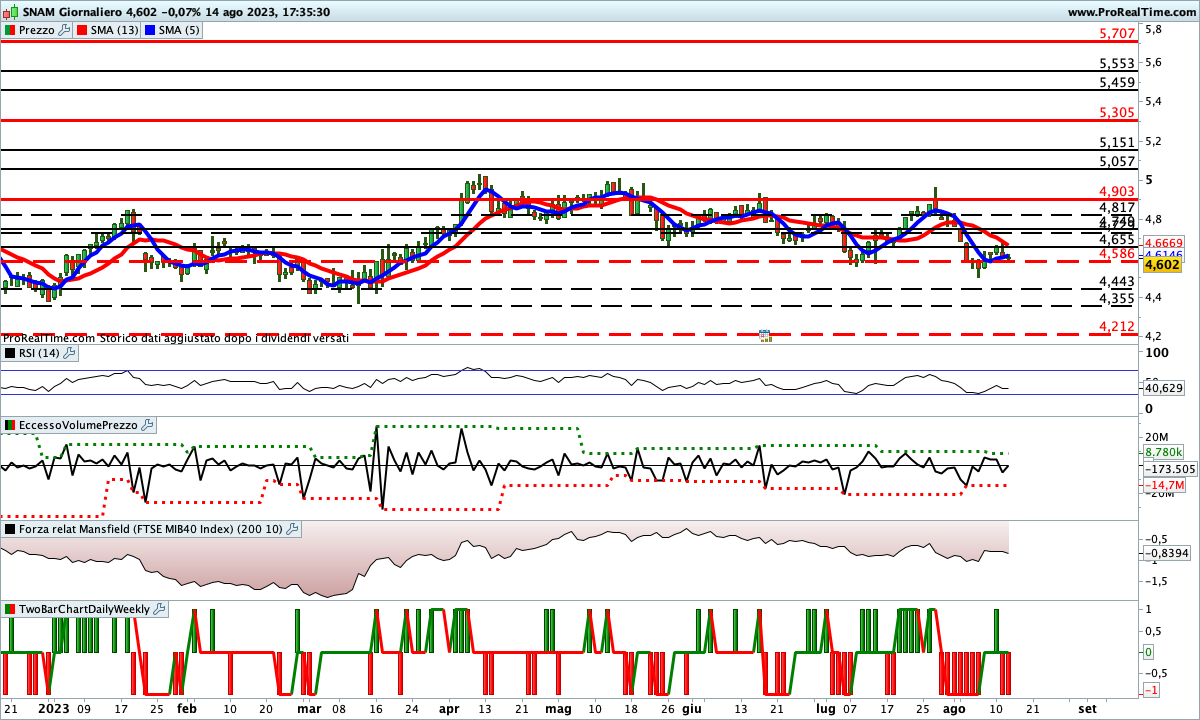Select the Forza relat Mansfield indicator label
1200x720 pixels.
coord(151,529)
